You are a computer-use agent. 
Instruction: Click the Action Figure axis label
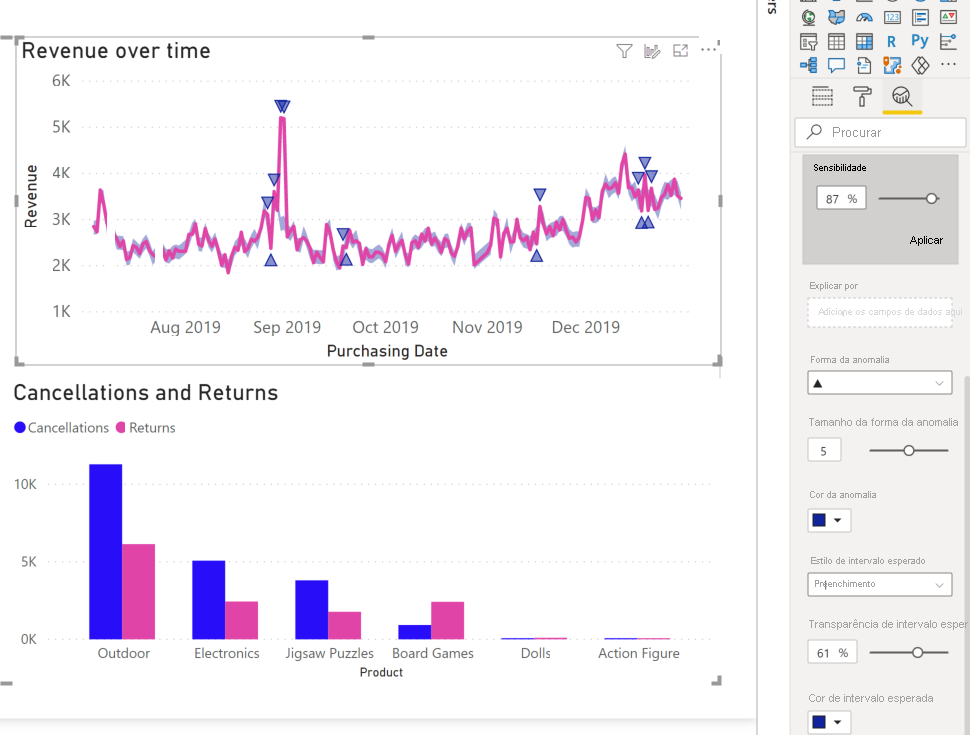pos(638,653)
